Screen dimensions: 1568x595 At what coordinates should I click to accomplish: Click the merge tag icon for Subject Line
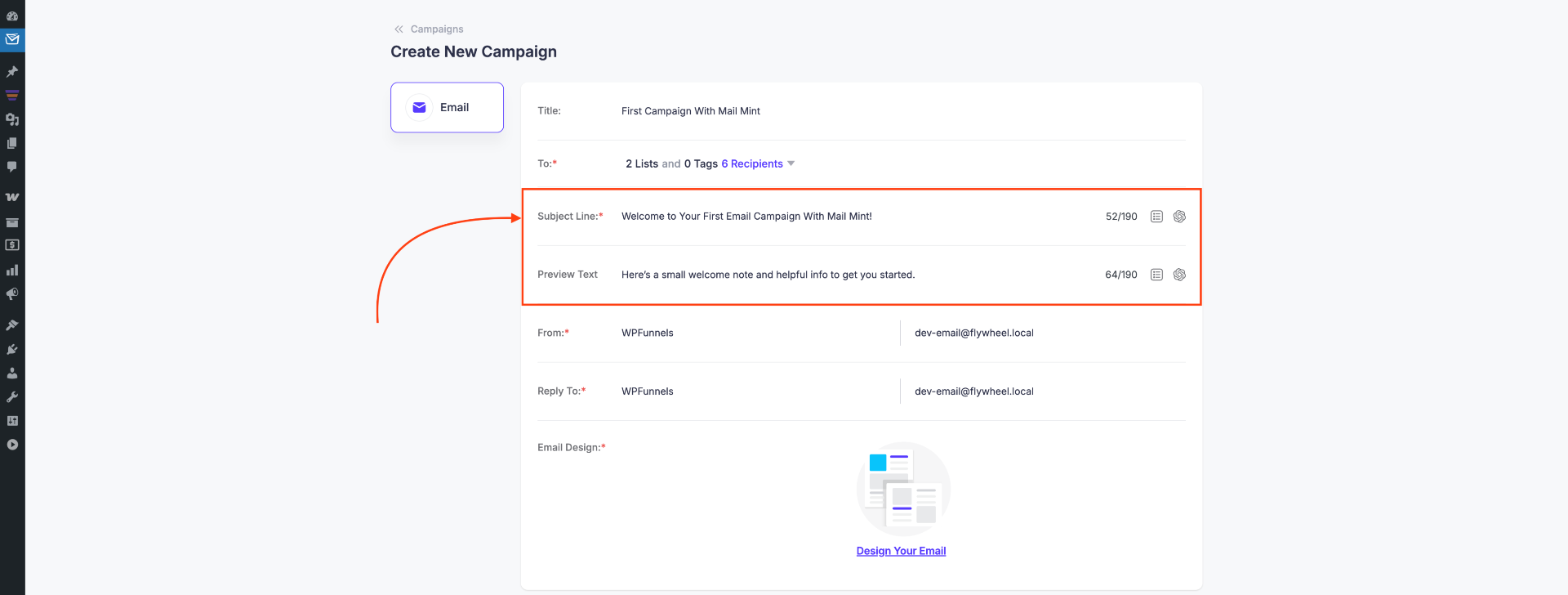tap(1156, 217)
